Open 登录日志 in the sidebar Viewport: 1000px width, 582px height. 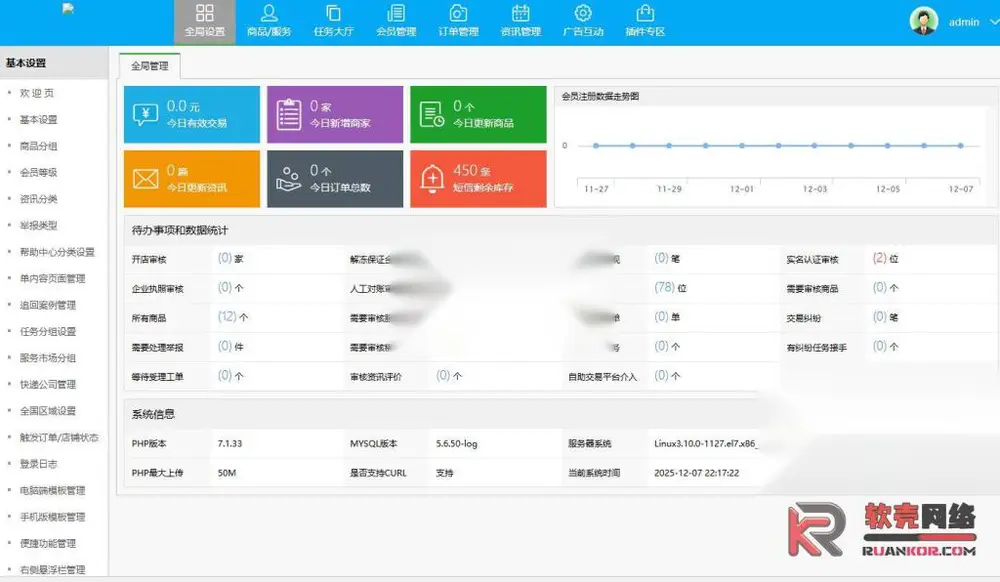point(38,464)
